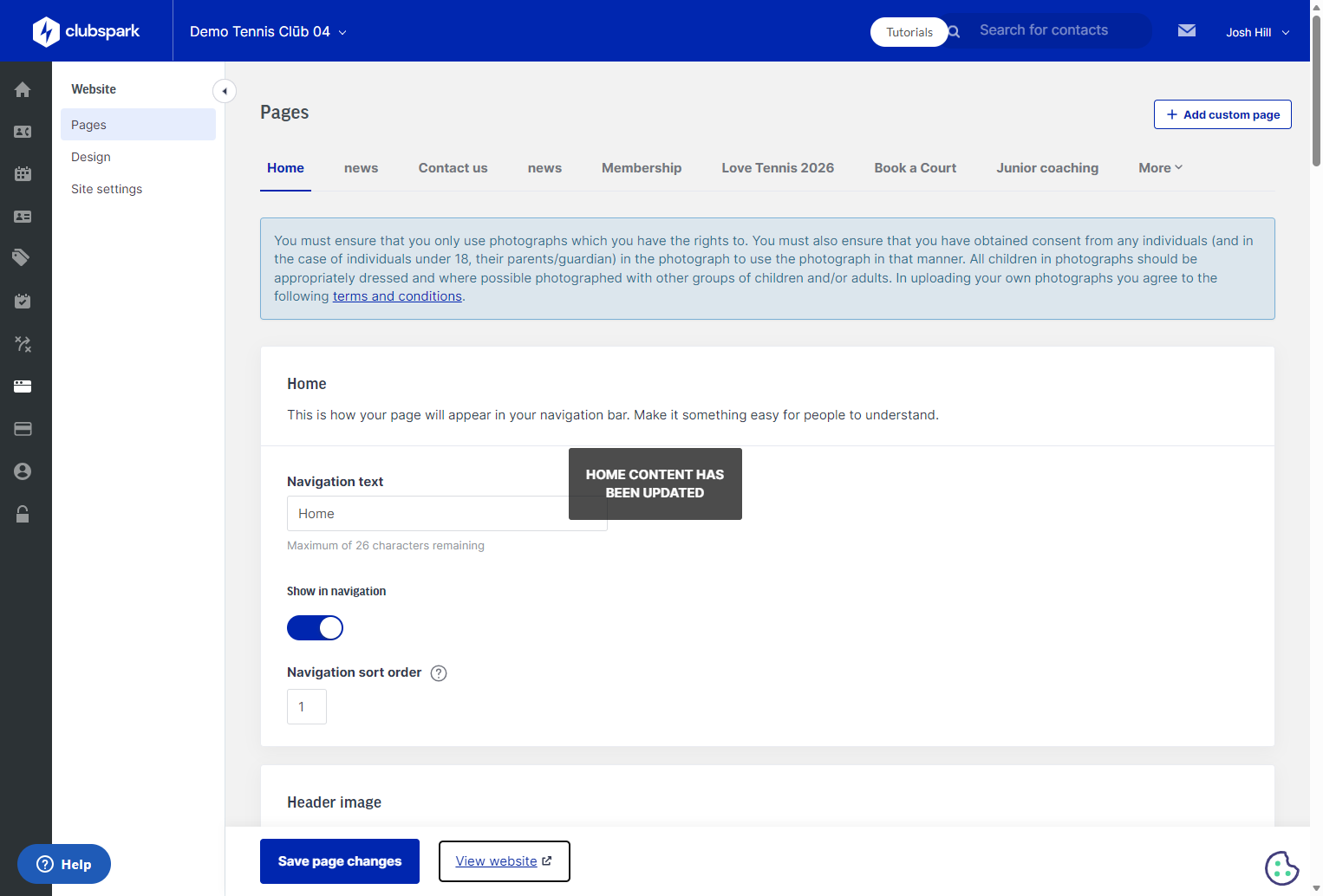The height and width of the screenshot is (896, 1323).
Task: Open the website window sidebar icon
Action: pyautogui.click(x=23, y=386)
